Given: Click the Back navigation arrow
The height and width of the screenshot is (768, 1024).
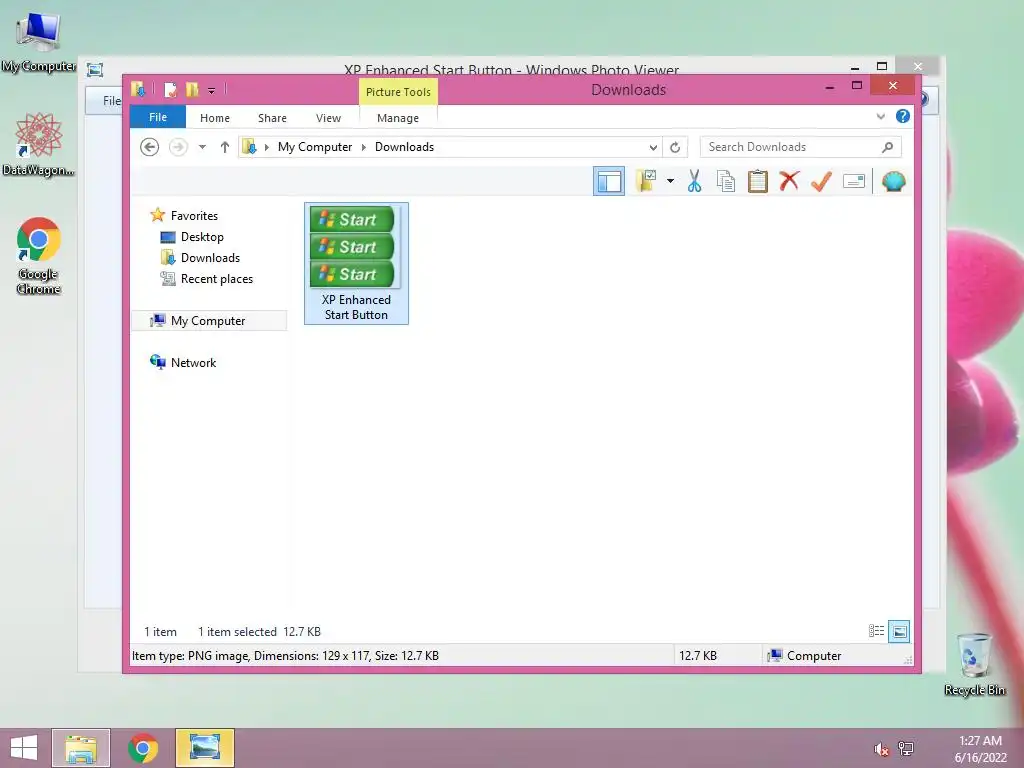Looking at the screenshot, I should (x=150, y=147).
